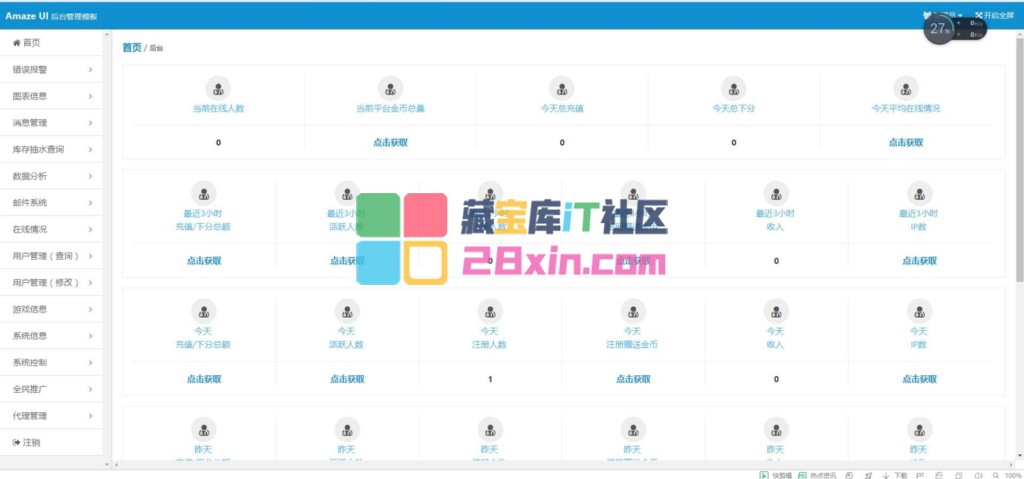Open the 游戏信息 sidebar menu

[x=51, y=309]
